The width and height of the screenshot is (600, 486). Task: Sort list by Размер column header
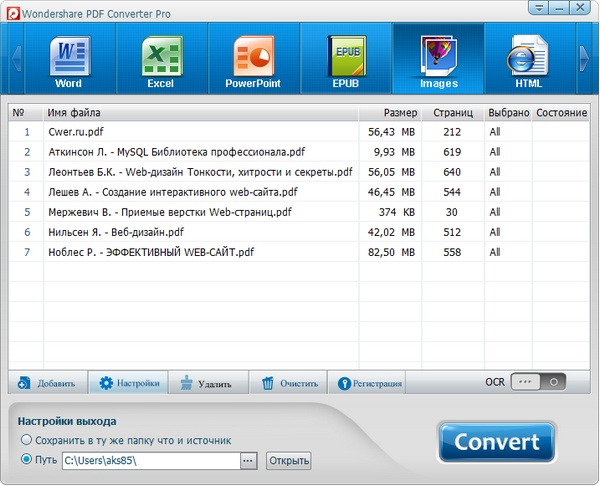[x=400, y=113]
